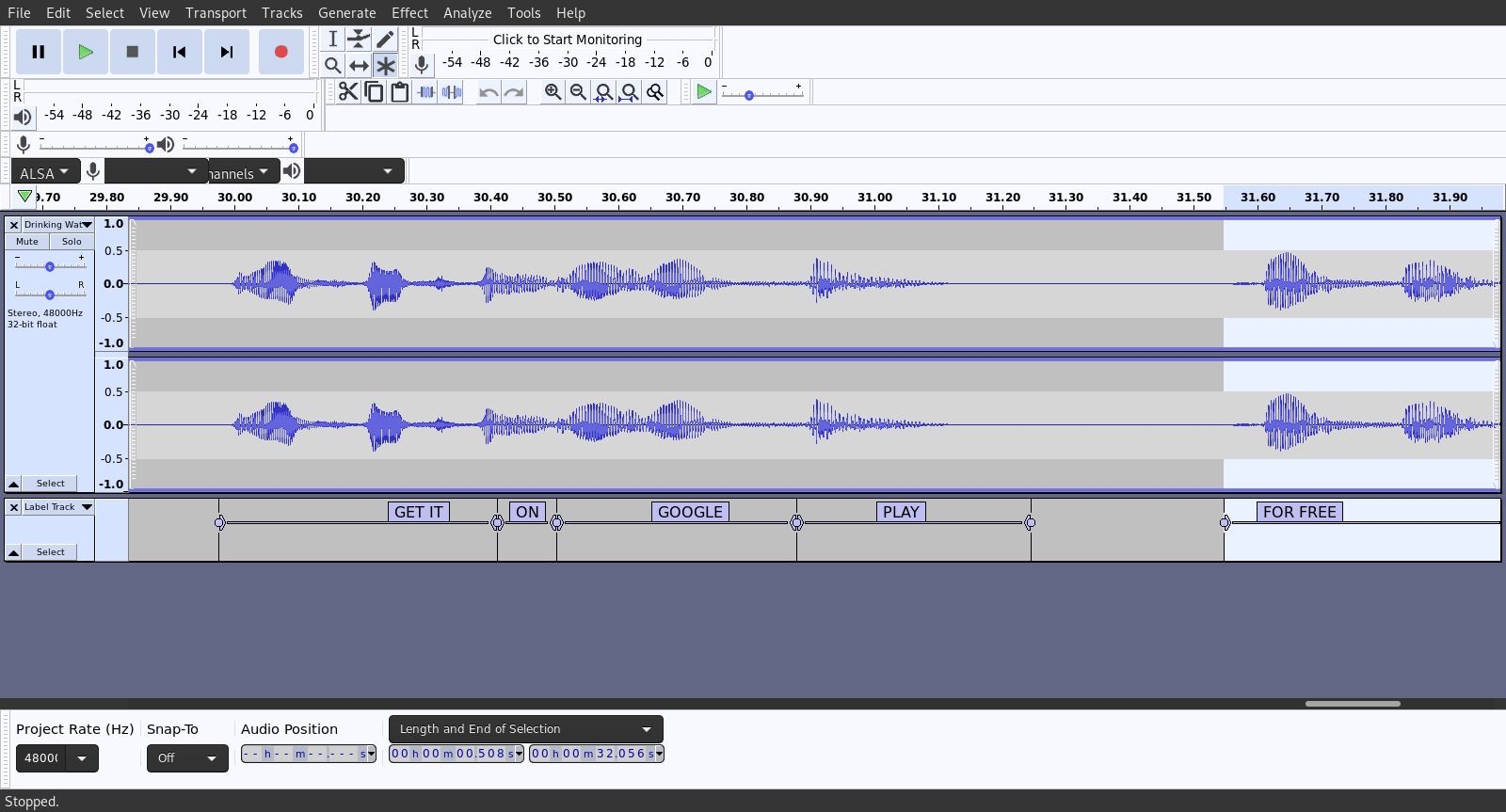Image resolution: width=1506 pixels, height=812 pixels.
Task: Start recording with the Record button
Action: [x=280, y=52]
